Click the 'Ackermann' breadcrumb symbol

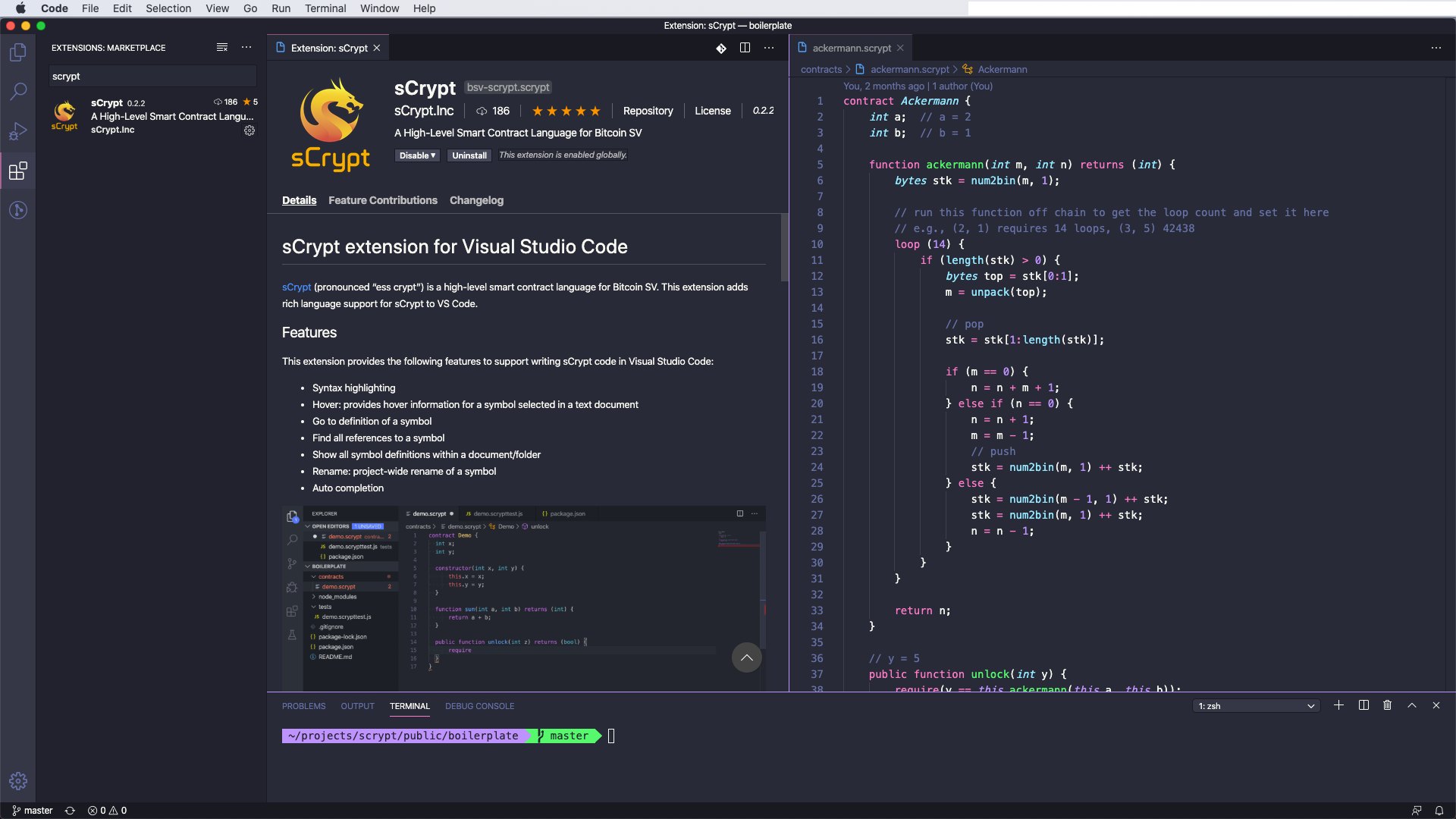1003,69
